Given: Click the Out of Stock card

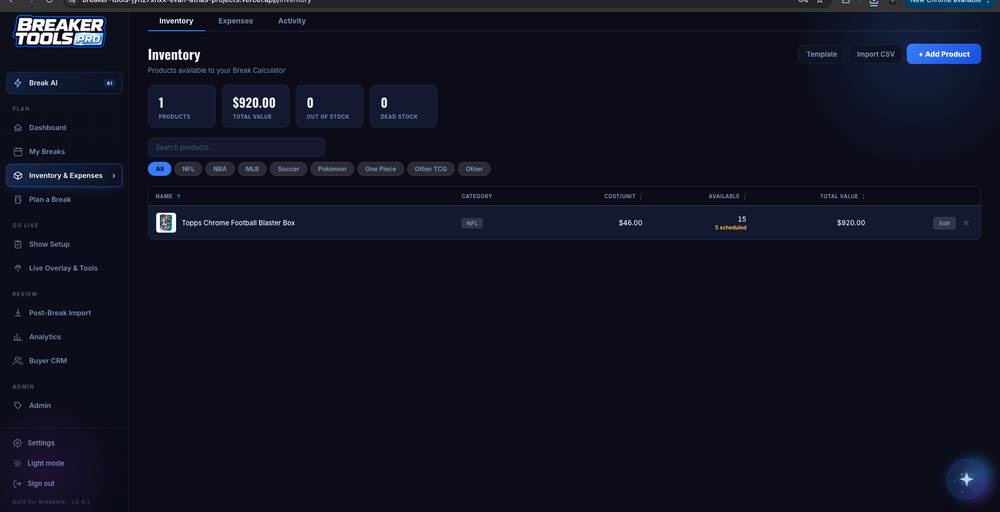Looking at the screenshot, I should tap(330, 106).
